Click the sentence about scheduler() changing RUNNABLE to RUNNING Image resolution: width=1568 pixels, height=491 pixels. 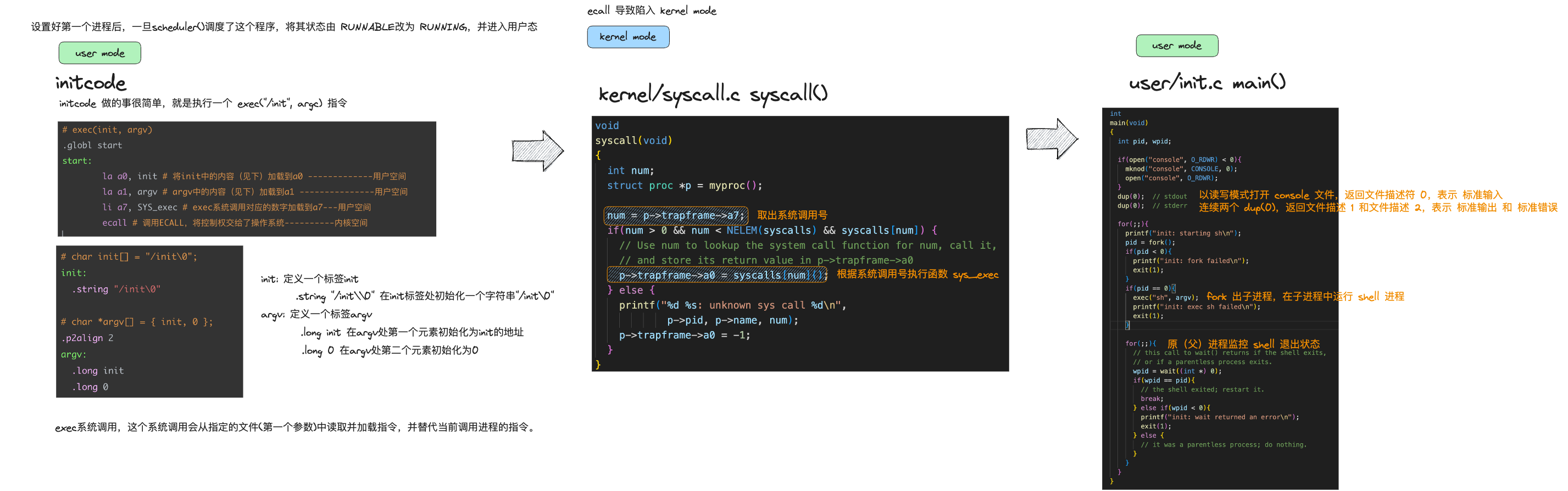tap(284, 27)
